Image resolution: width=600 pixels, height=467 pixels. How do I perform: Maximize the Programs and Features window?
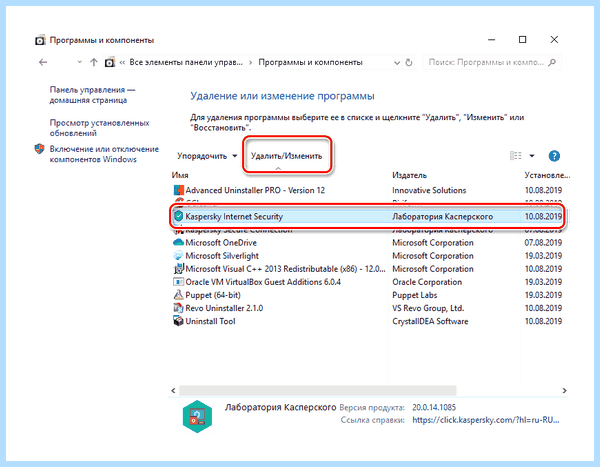(522, 39)
